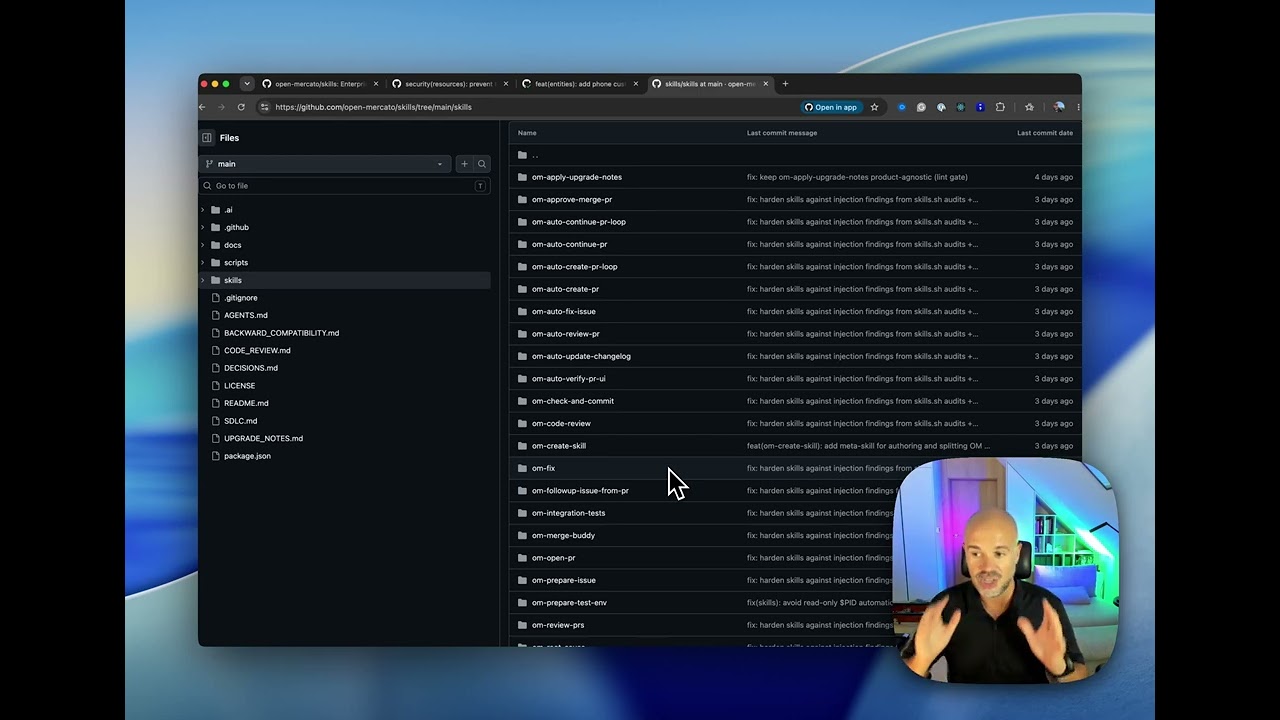Close the security(resources) tab
1280x720 pixels.
pos(506,84)
